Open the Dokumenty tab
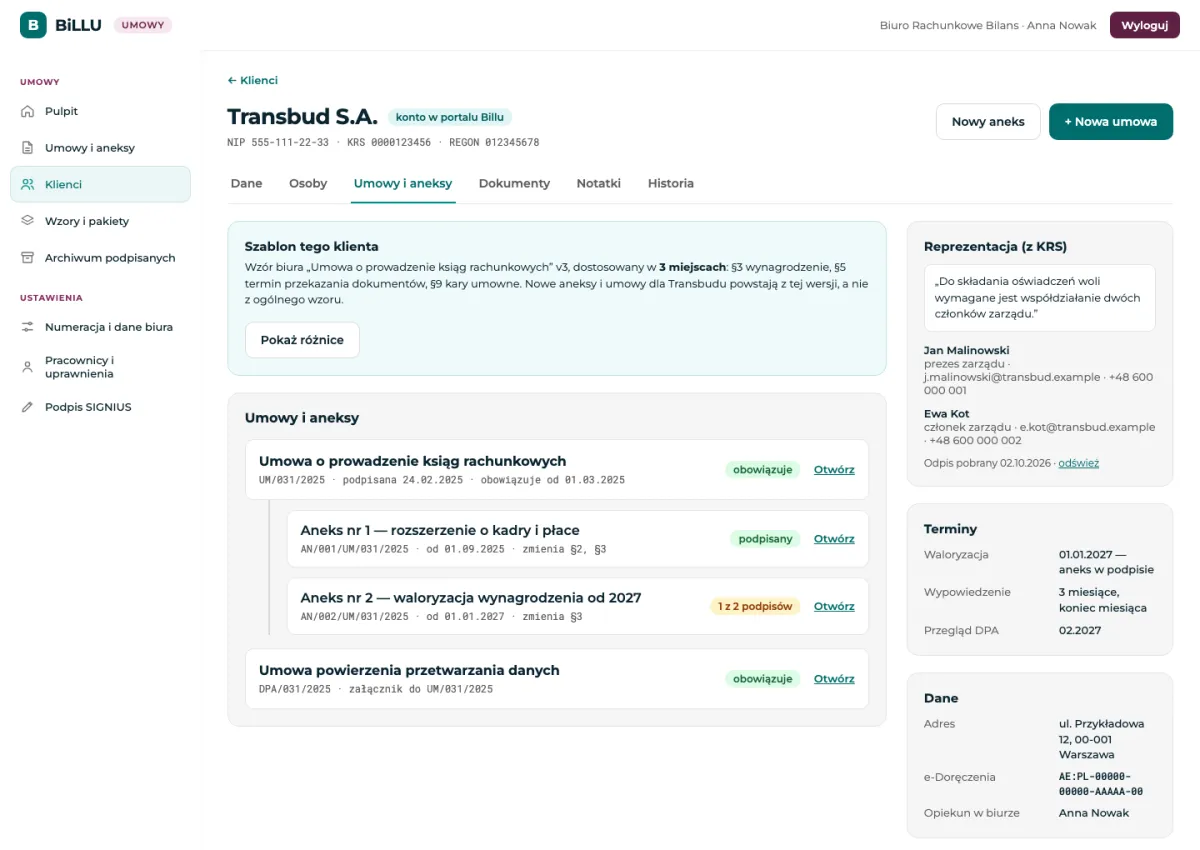 point(514,184)
